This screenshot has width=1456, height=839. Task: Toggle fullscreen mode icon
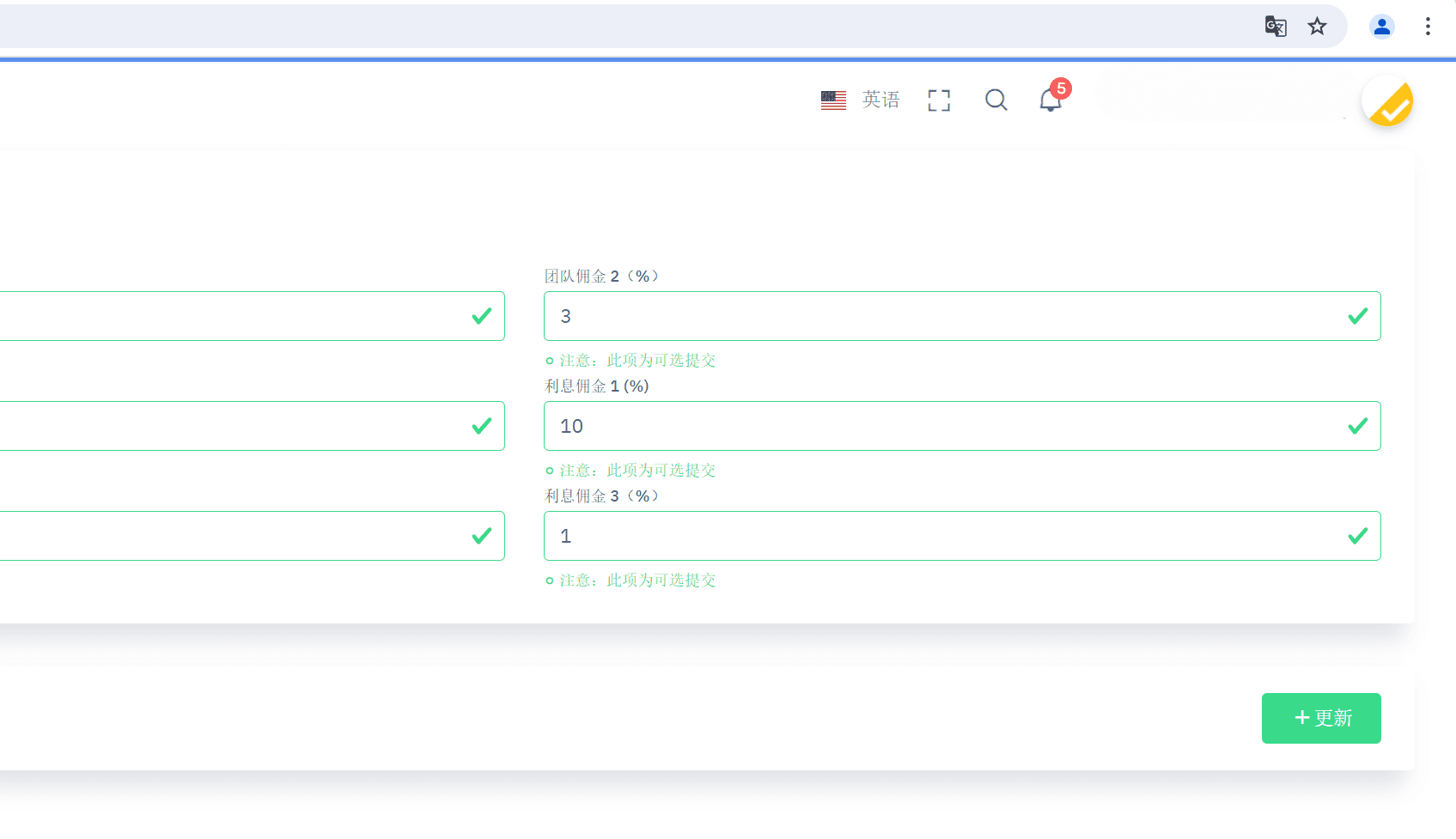point(939,100)
